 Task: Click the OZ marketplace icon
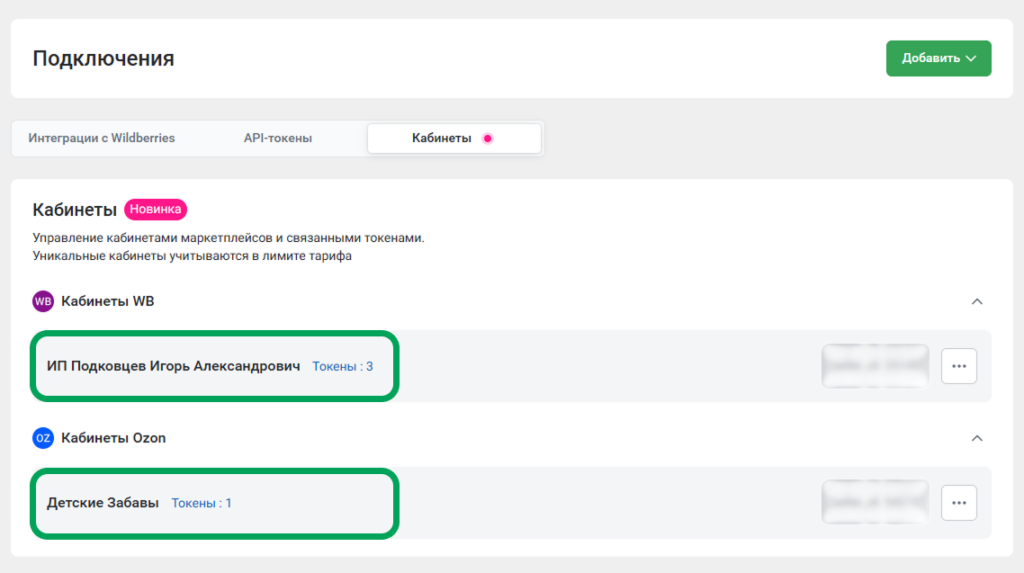(x=43, y=438)
